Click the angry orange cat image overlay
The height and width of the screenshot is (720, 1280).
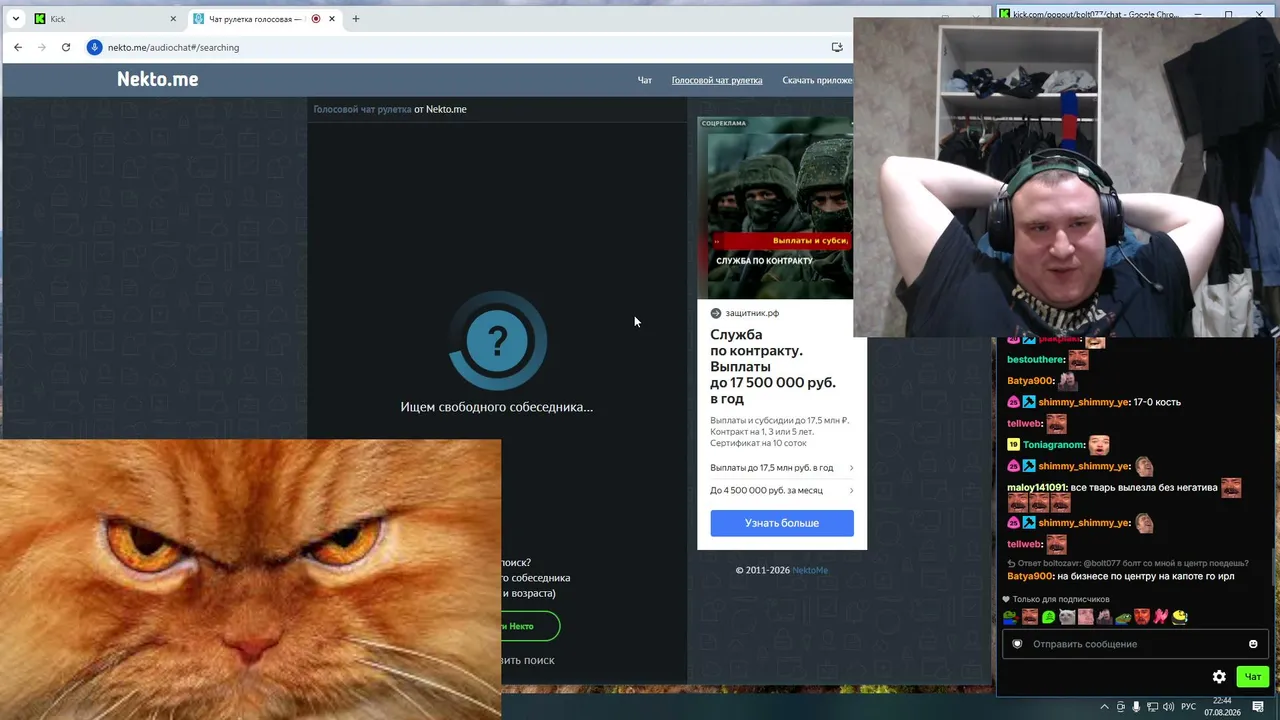250,580
